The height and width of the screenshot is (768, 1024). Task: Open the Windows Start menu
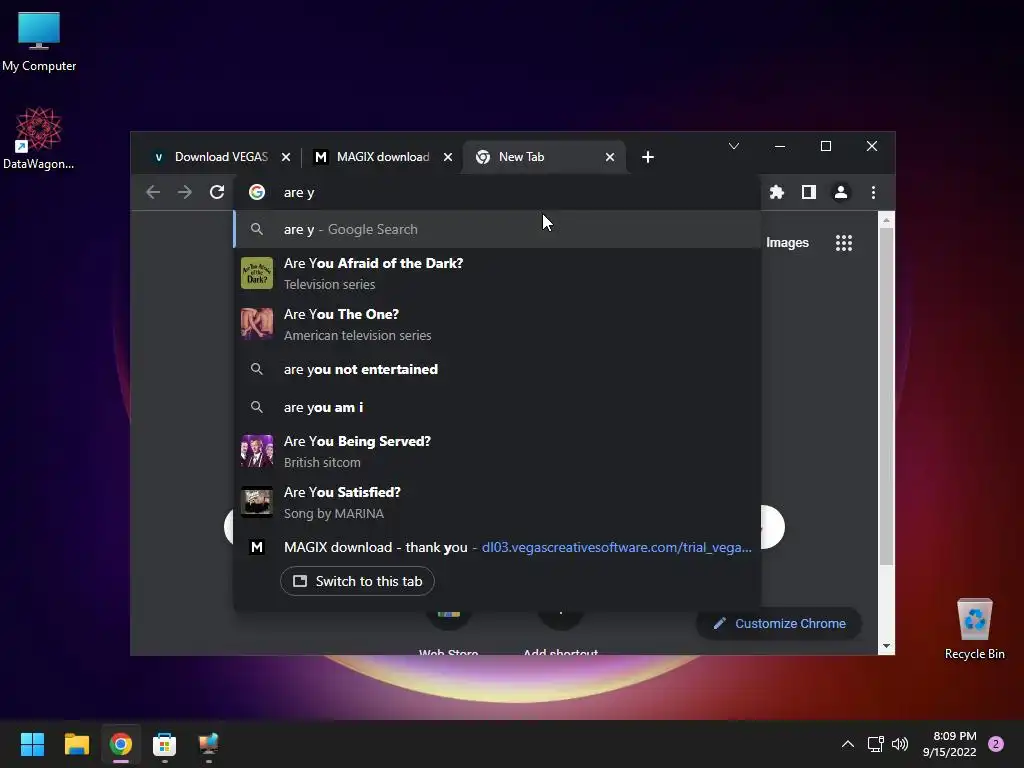[32, 744]
